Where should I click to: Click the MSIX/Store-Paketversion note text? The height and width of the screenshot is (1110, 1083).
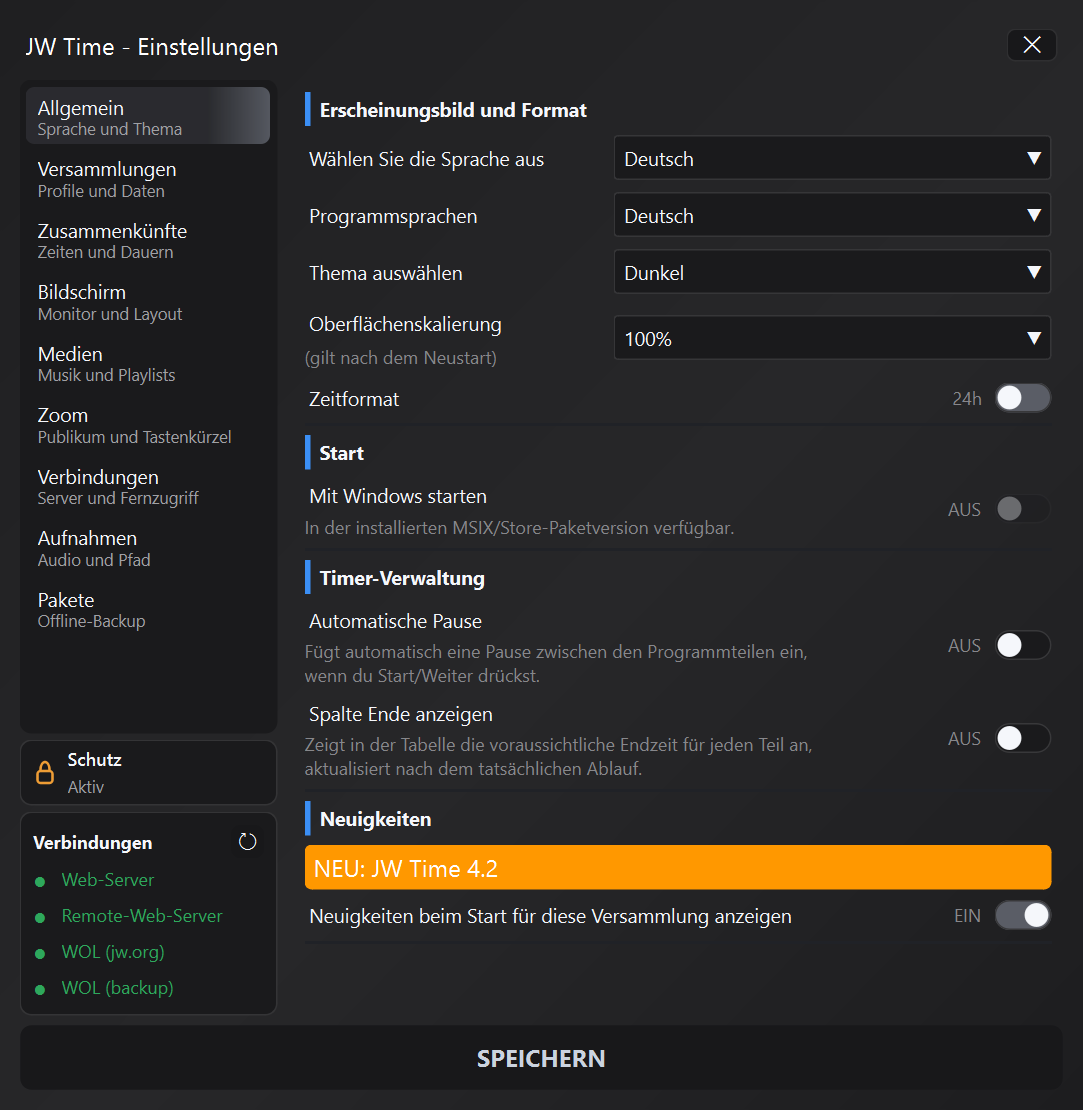click(519, 528)
